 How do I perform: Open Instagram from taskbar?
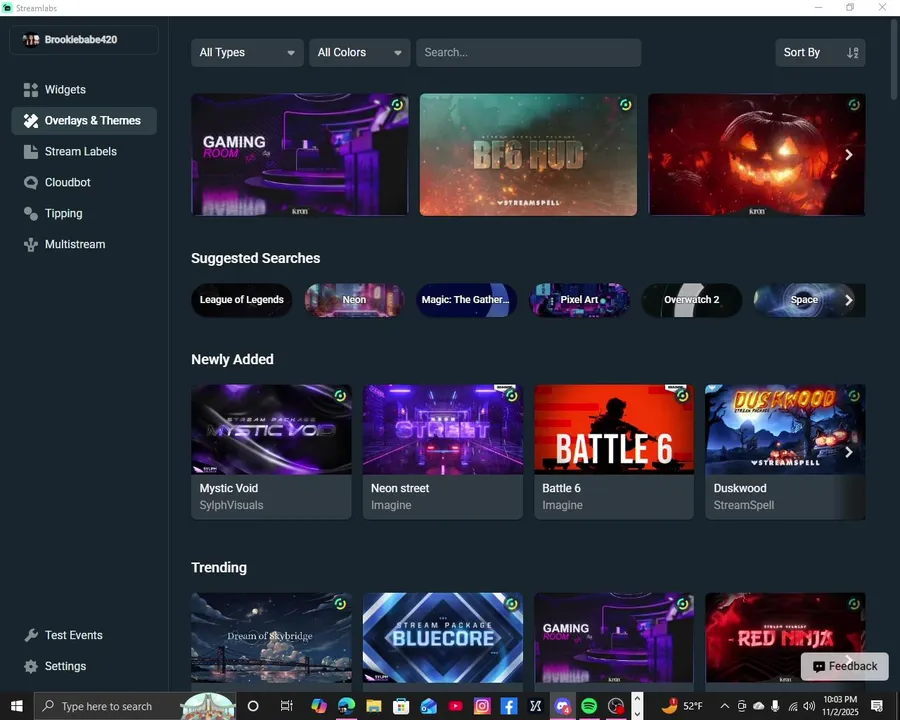click(482, 706)
